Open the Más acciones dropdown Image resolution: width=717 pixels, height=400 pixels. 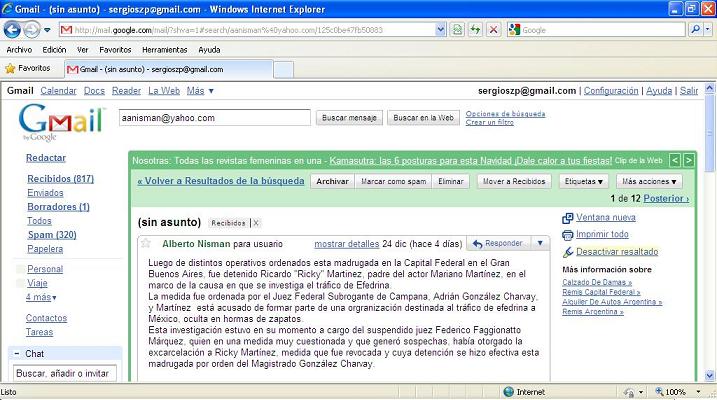649,181
